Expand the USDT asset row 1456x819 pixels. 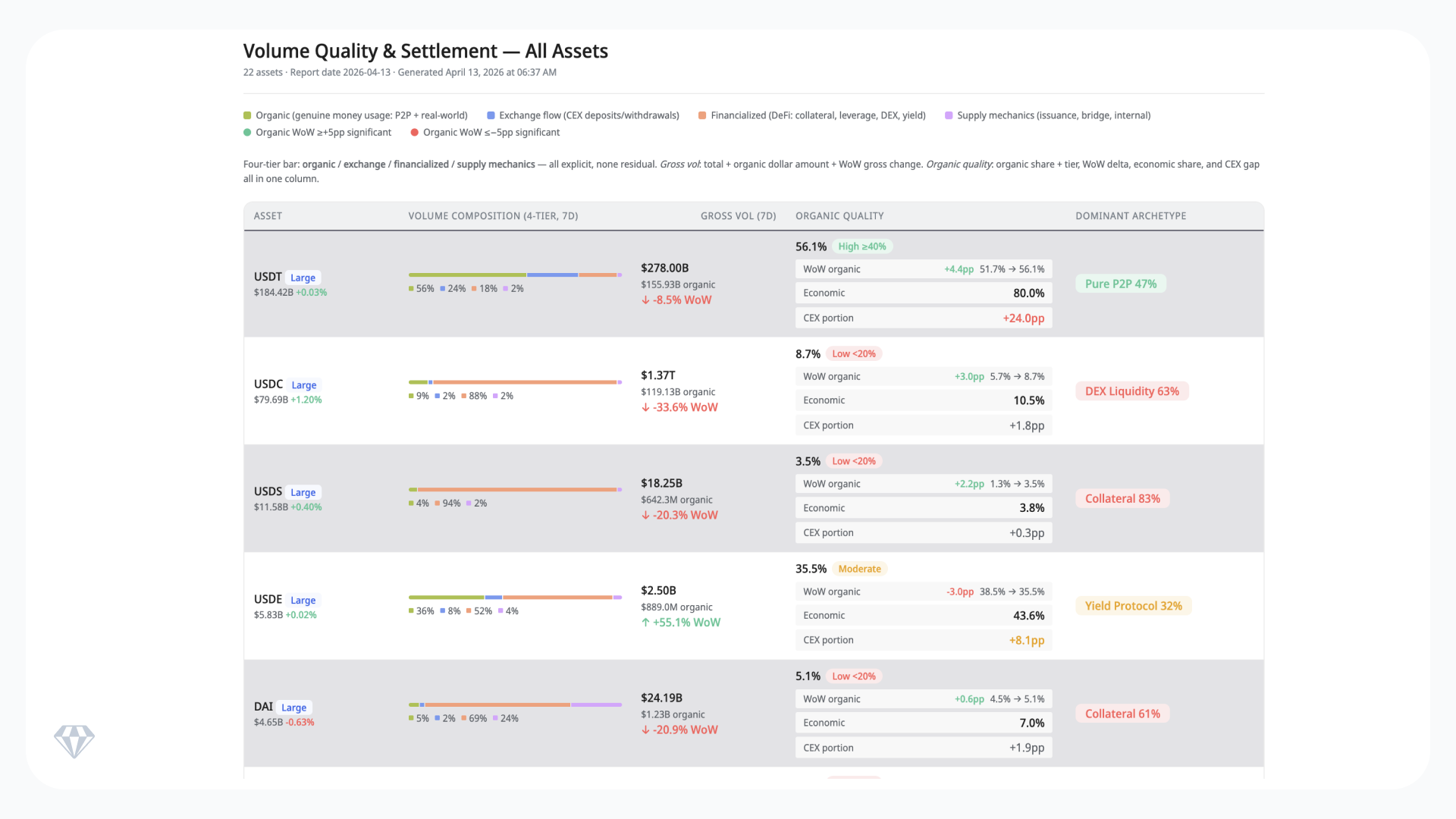[x=267, y=277]
